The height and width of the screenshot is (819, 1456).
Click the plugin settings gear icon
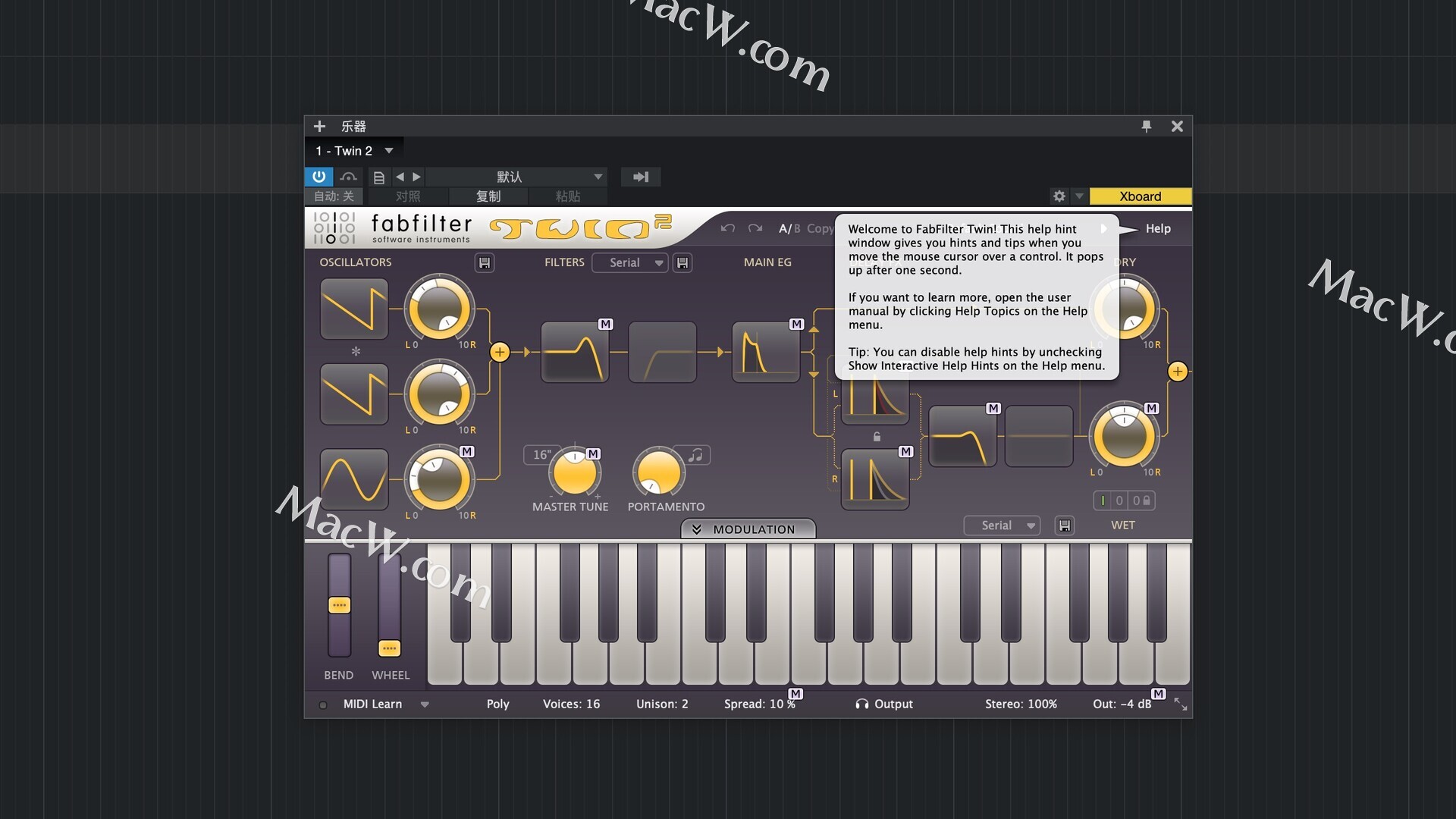1059,196
